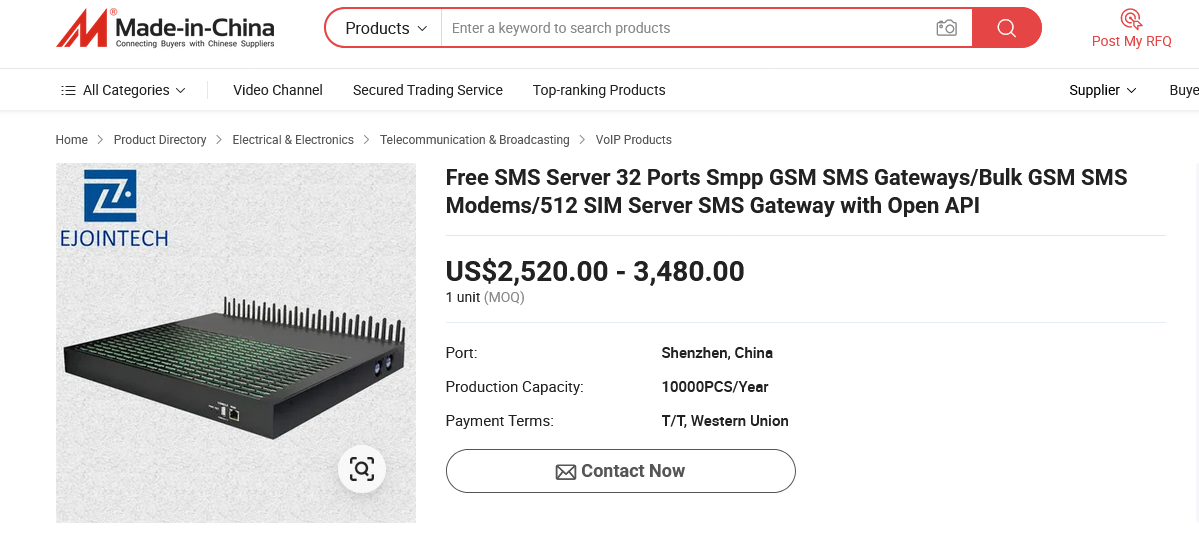Click the red search magnifier button
The width and height of the screenshot is (1199, 558).
(x=1006, y=28)
